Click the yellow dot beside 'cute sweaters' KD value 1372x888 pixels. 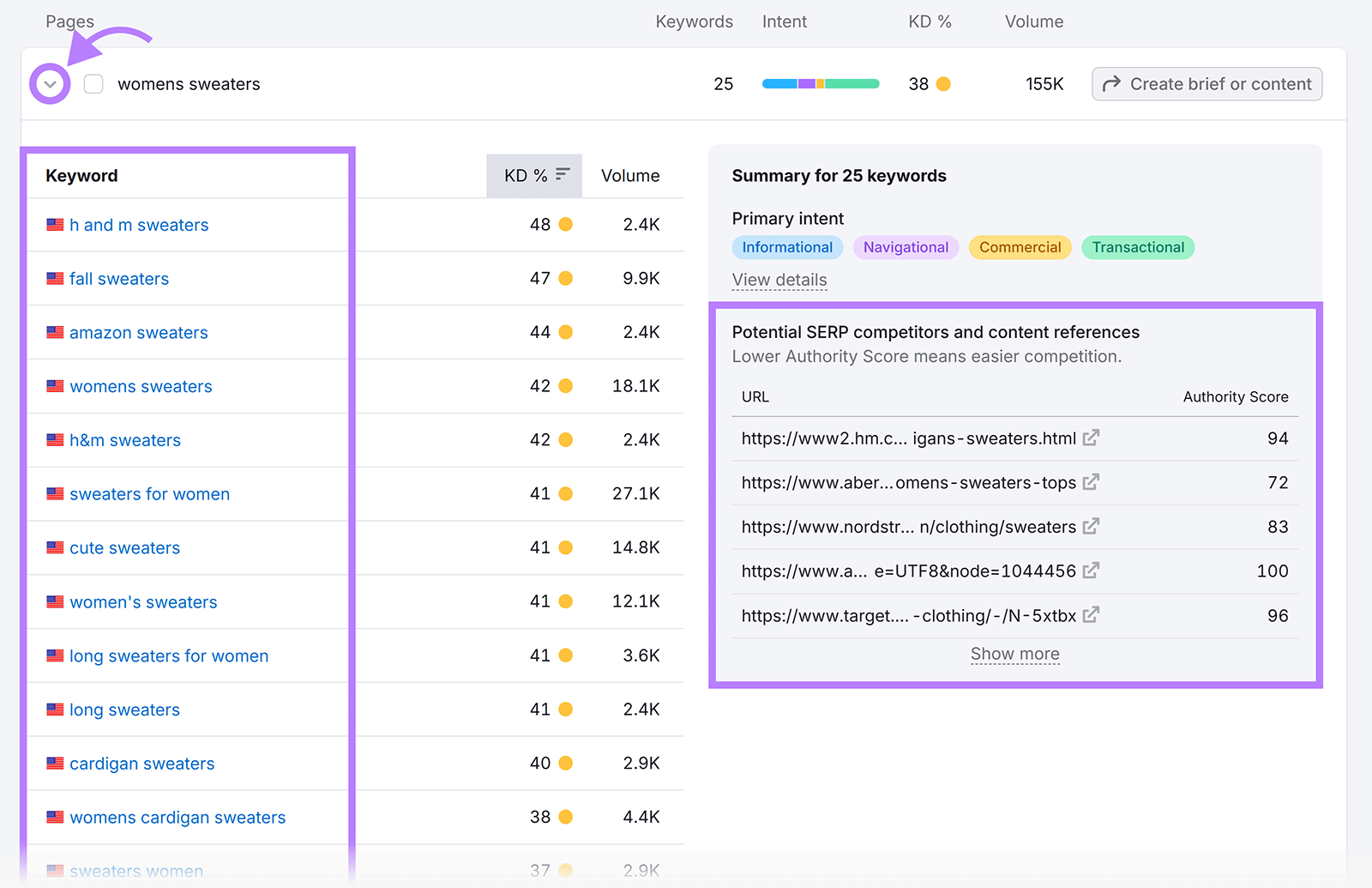563,547
